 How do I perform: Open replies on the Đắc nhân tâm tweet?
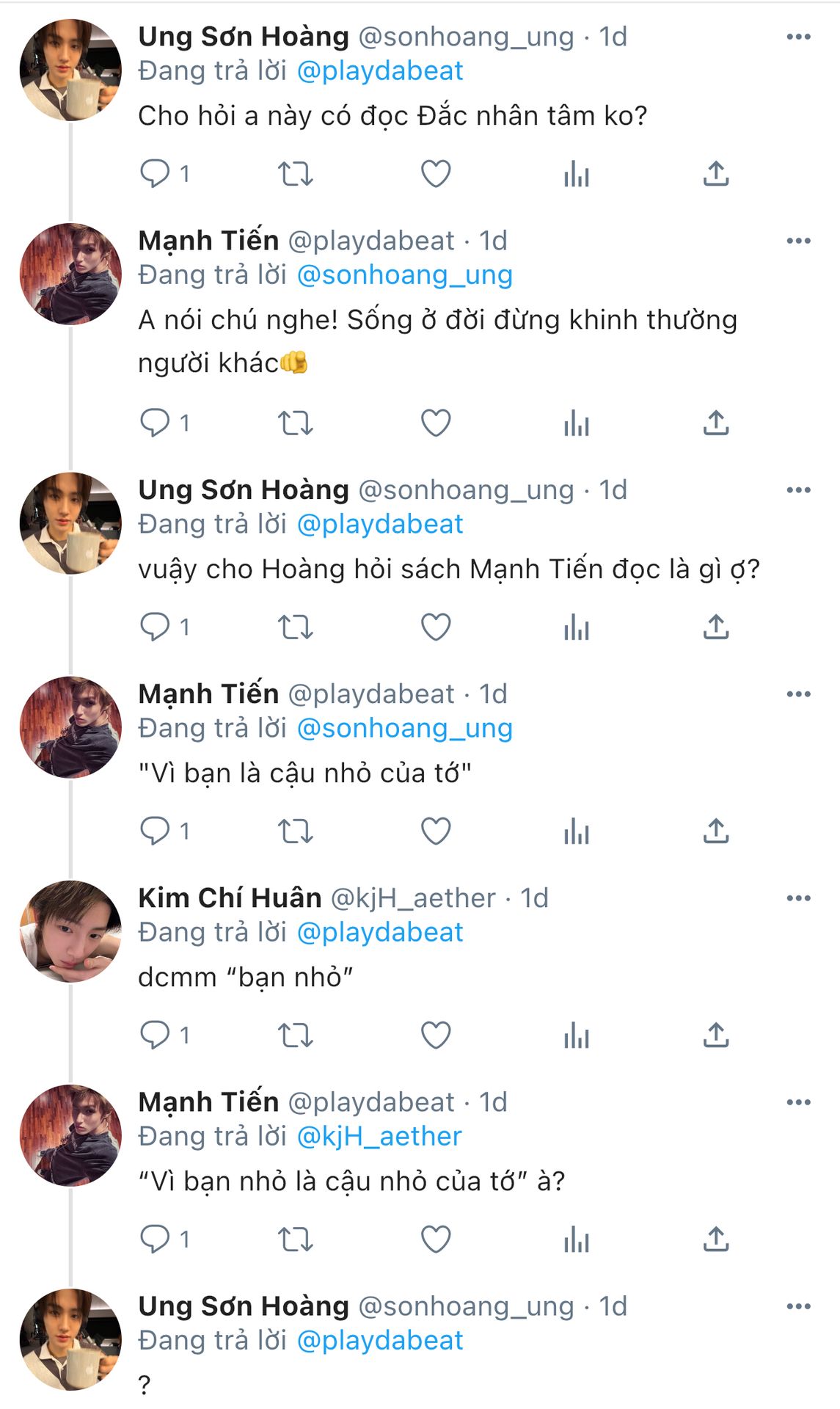[156, 174]
